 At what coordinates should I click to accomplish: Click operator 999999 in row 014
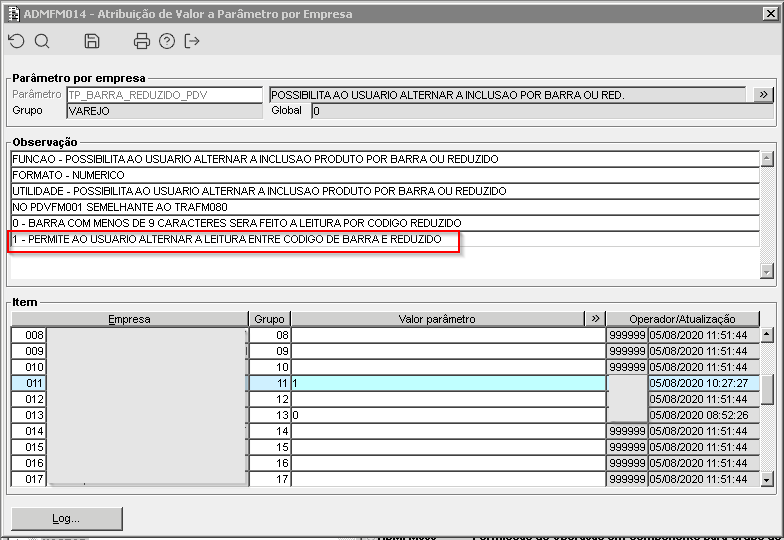(627, 431)
